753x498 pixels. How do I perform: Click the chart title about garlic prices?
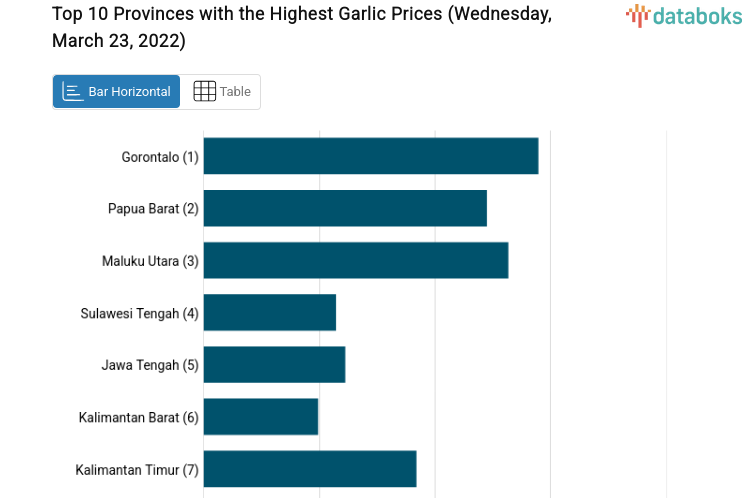(x=300, y=28)
